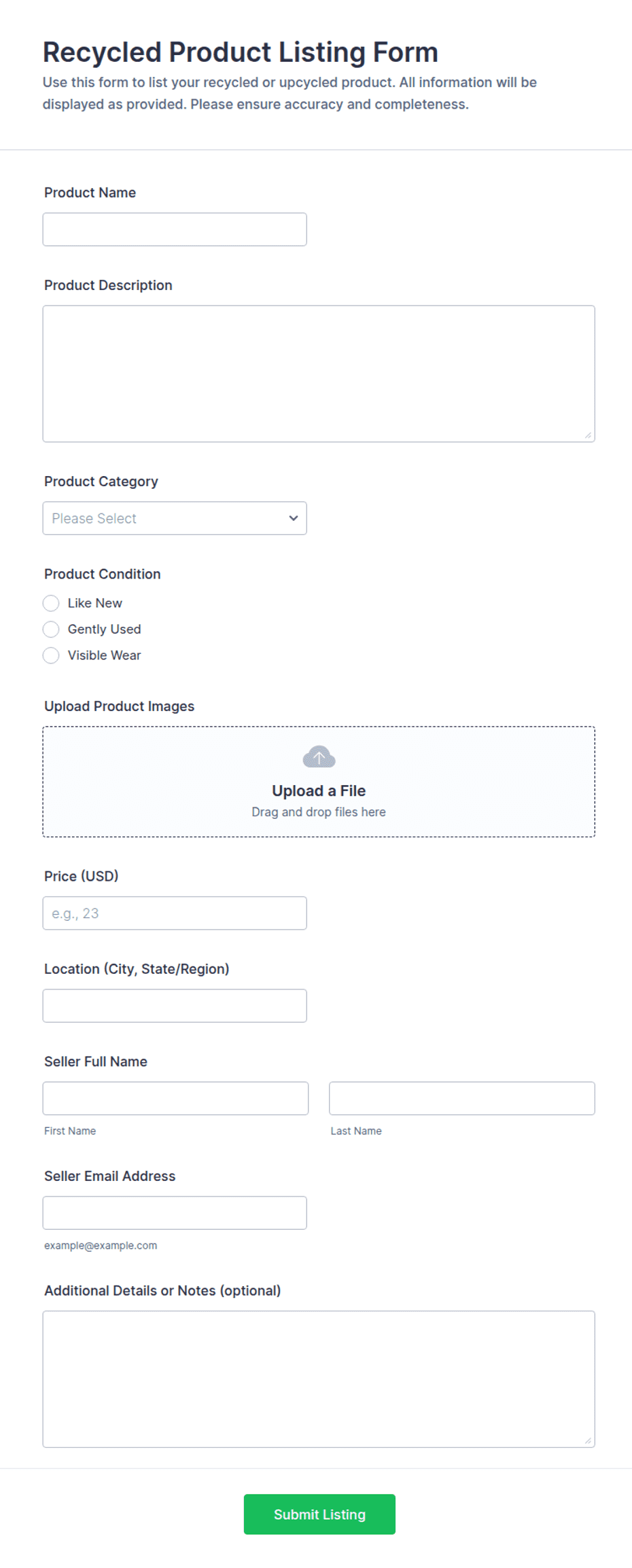This screenshot has width=632, height=1568.
Task: Mark condition as Visible Wear
Action: pos(51,655)
